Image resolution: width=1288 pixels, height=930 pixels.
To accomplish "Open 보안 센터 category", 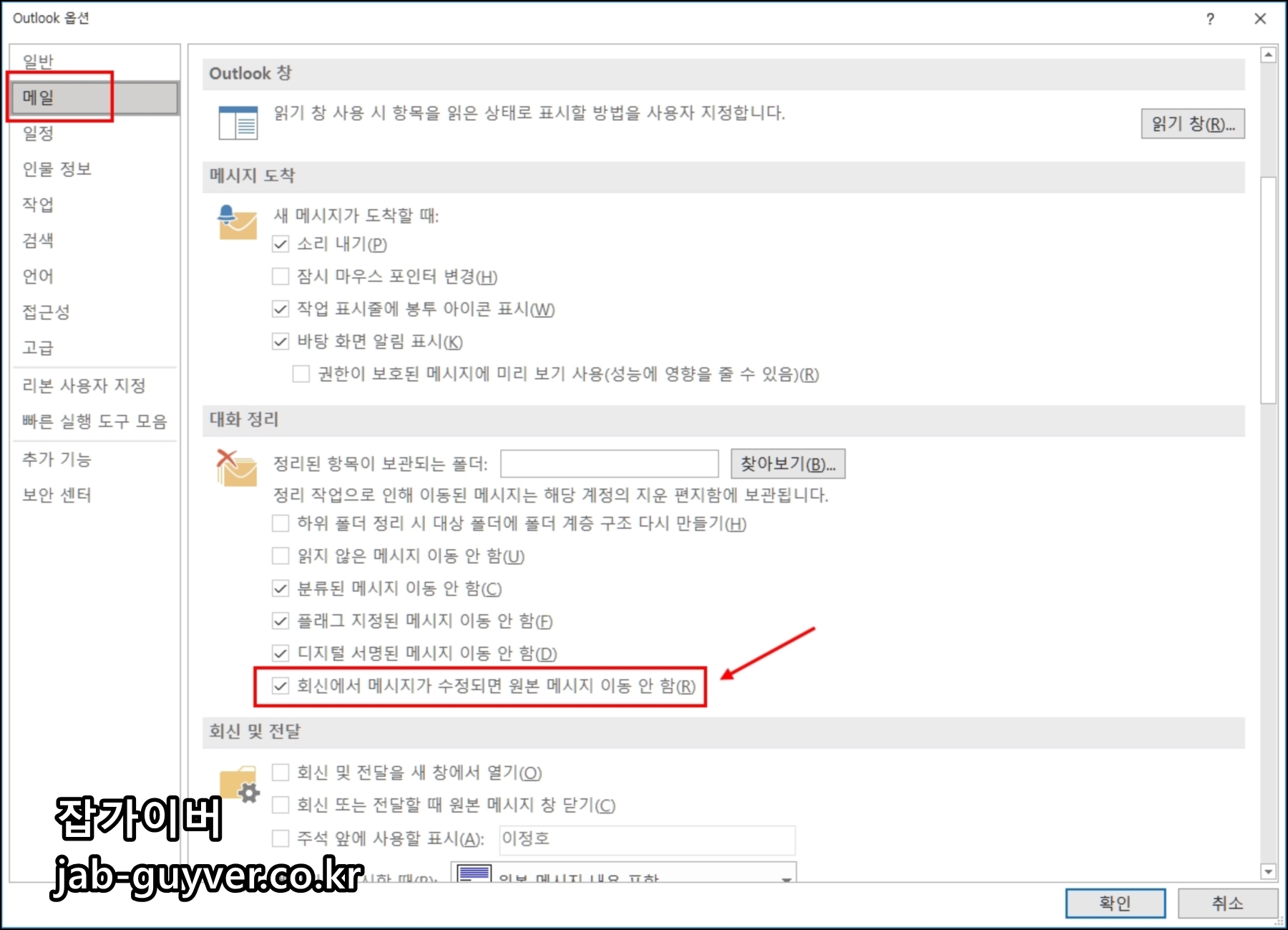I will (x=94, y=495).
